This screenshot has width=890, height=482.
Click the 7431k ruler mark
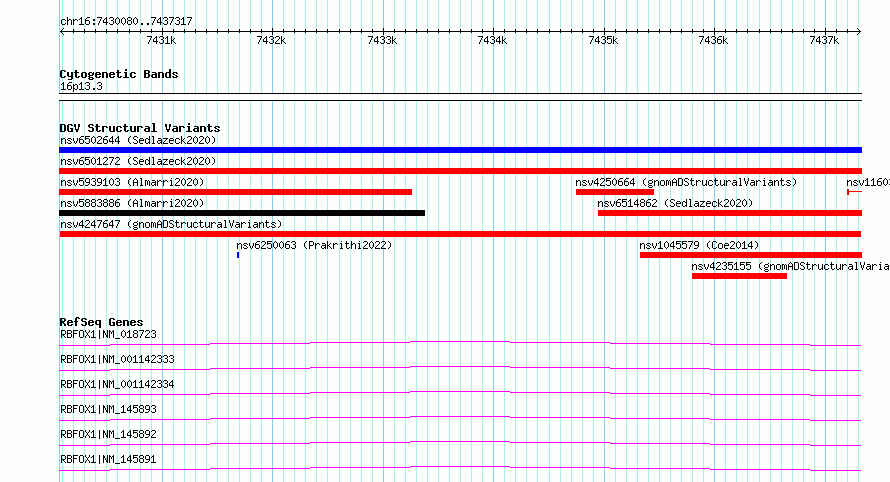tap(161, 40)
